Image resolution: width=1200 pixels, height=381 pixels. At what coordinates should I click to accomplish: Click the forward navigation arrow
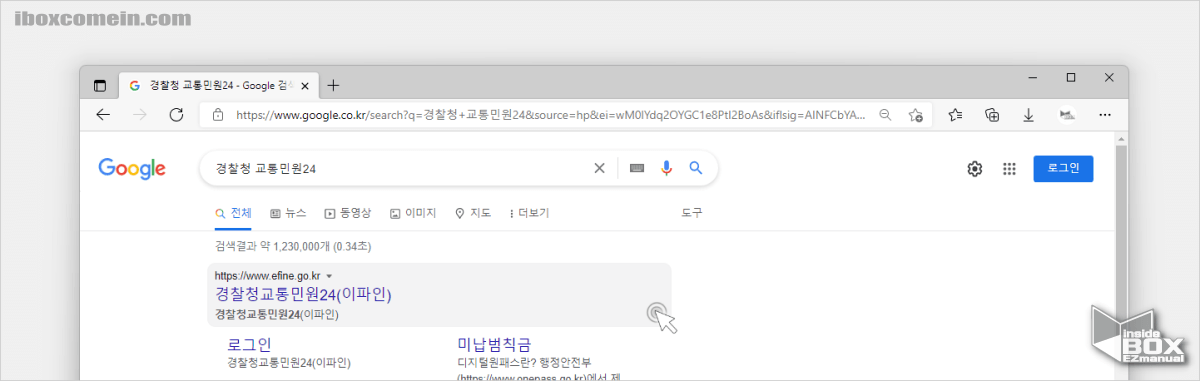pyautogui.click(x=140, y=115)
